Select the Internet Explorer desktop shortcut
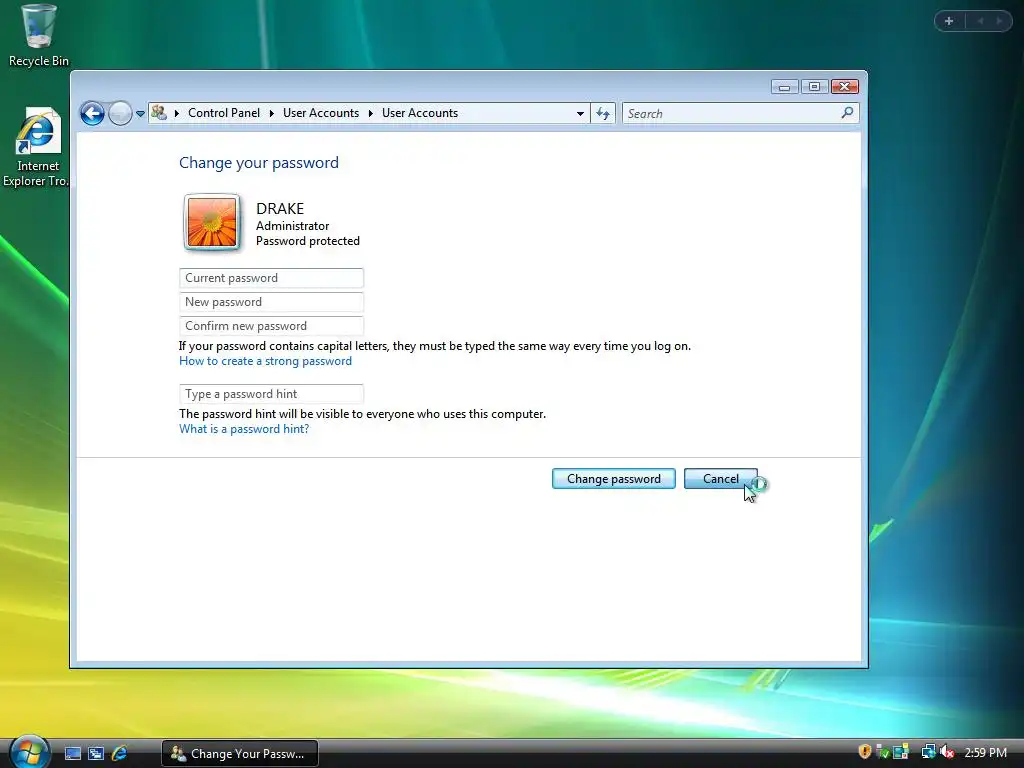The height and width of the screenshot is (768, 1024). [x=36, y=148]
